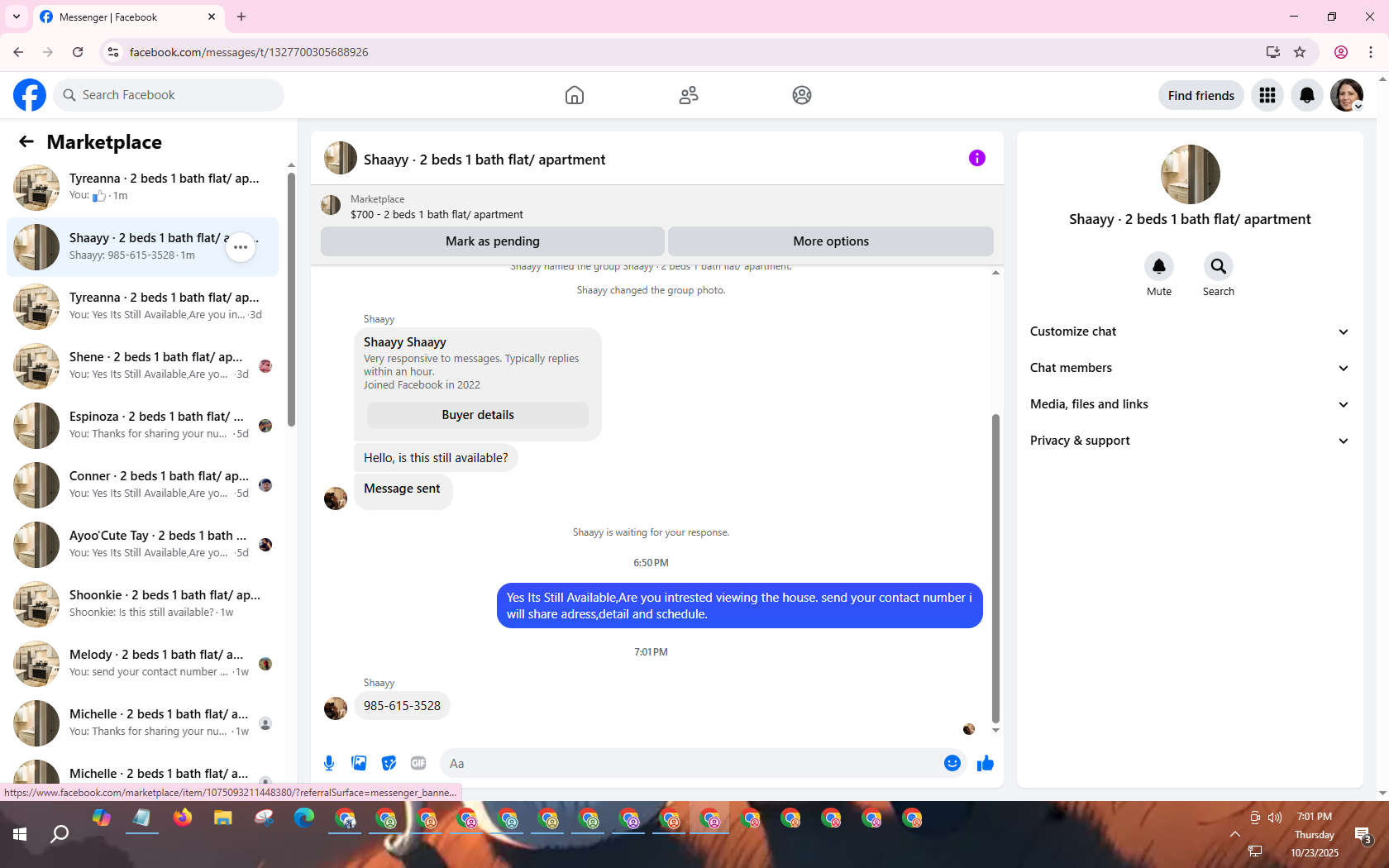Show hidden system tray icons
1389x868 pixels.
[1235, 834]
